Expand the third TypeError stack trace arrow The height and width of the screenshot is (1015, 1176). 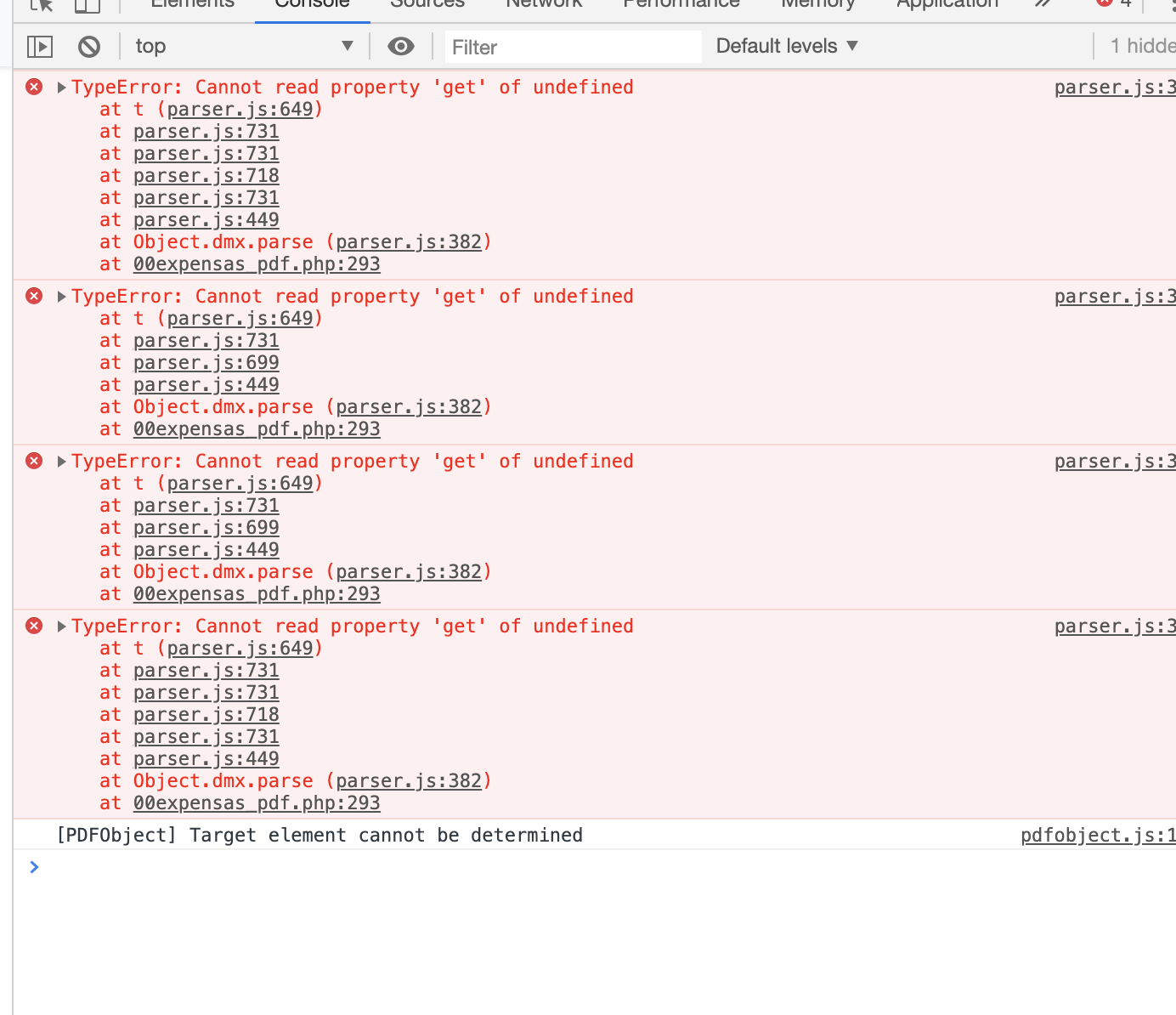[x=61, y=461]
